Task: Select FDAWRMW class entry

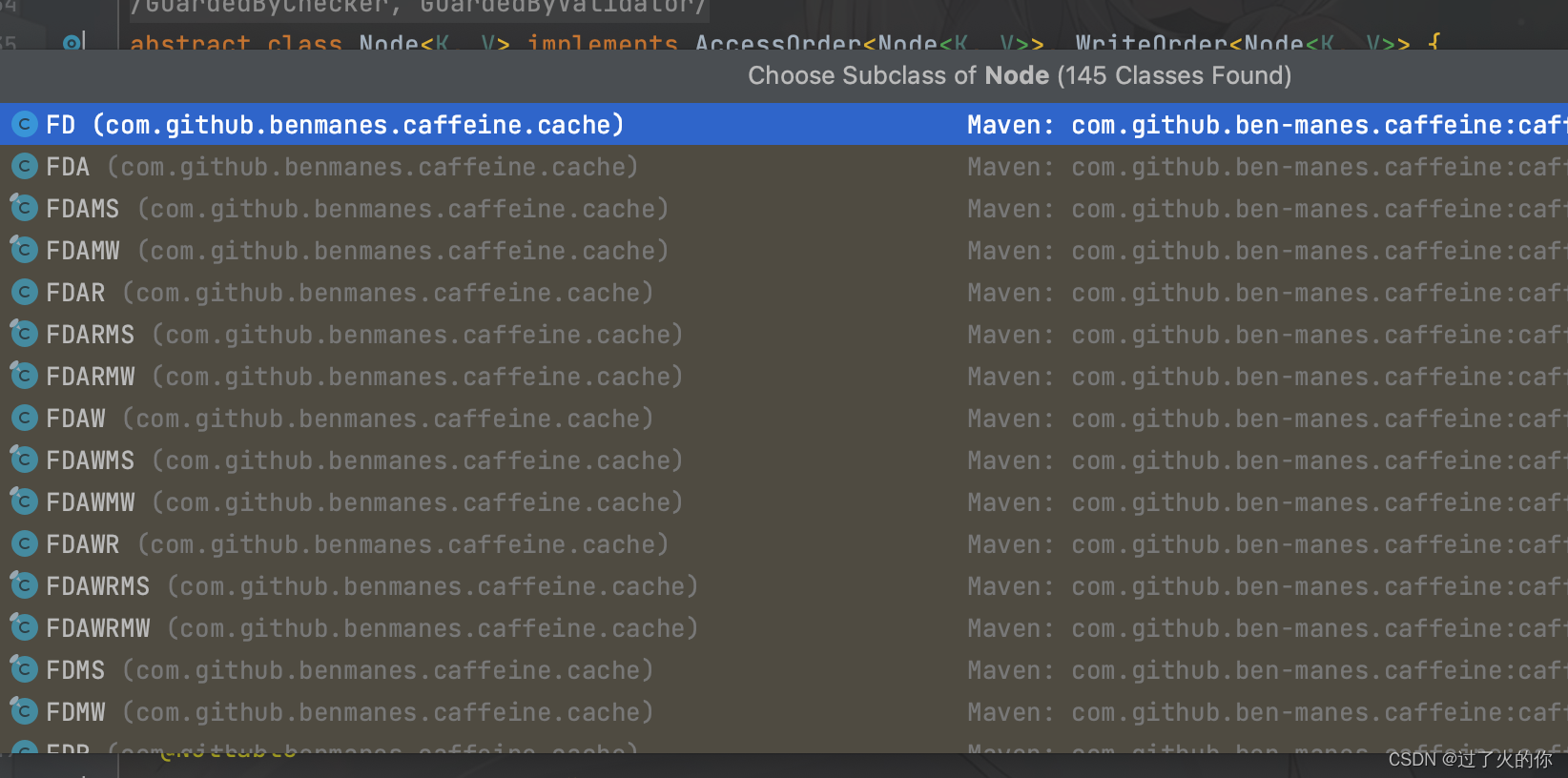Action: click(x=784, y=627)
